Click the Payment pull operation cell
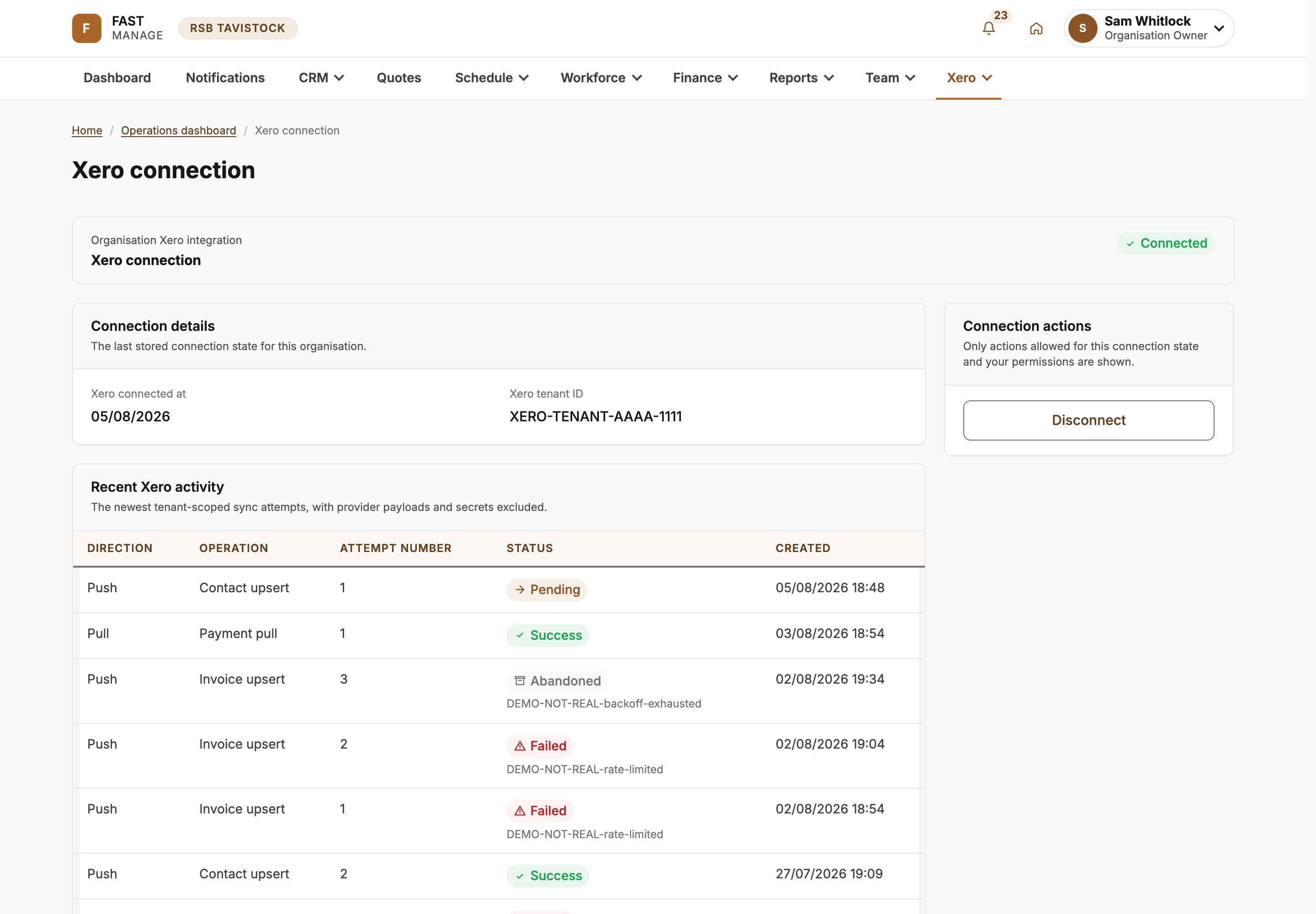This screenshot has height=914, width=1316. click(x=238, y=633)
